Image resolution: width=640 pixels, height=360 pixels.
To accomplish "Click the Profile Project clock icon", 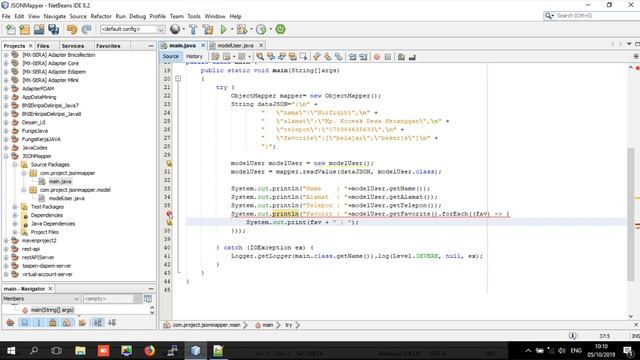I will [x=261, y=29].
